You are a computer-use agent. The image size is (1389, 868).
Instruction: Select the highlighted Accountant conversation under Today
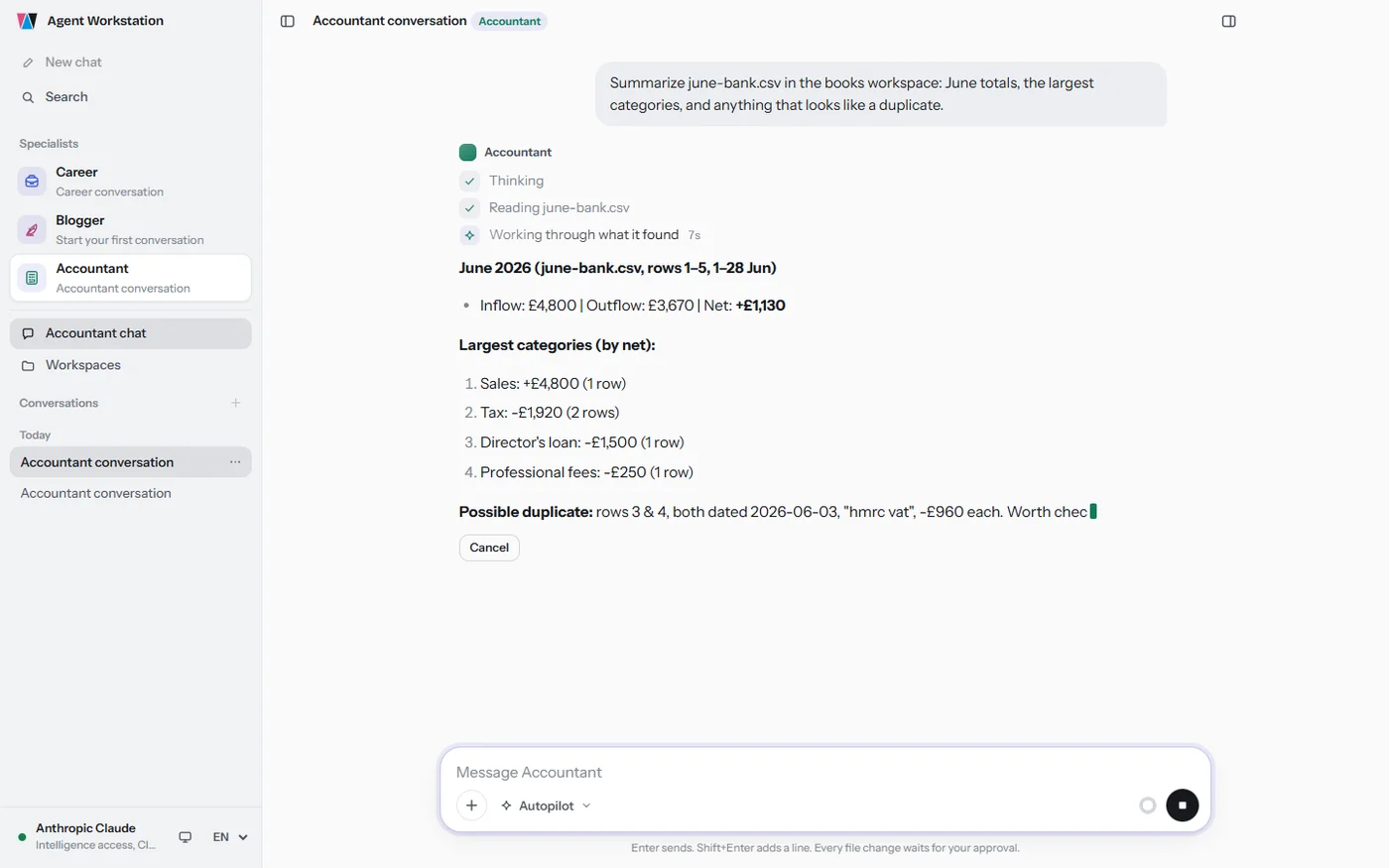[x=131, y=462]
